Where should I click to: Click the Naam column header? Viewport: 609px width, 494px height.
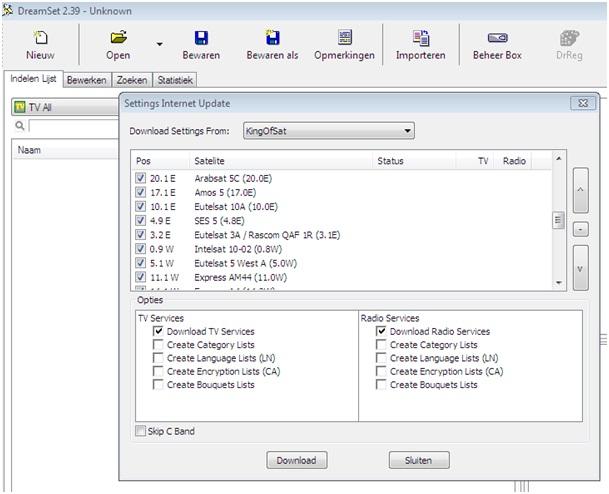click(66, 150)
